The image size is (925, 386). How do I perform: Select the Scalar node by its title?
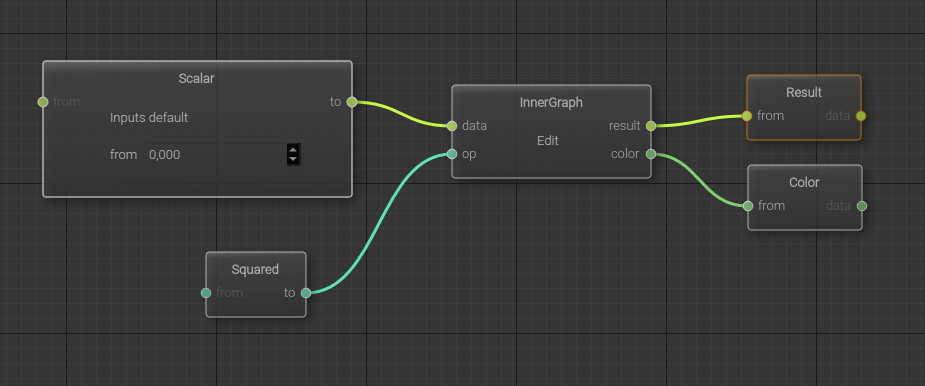click(196, 78)
